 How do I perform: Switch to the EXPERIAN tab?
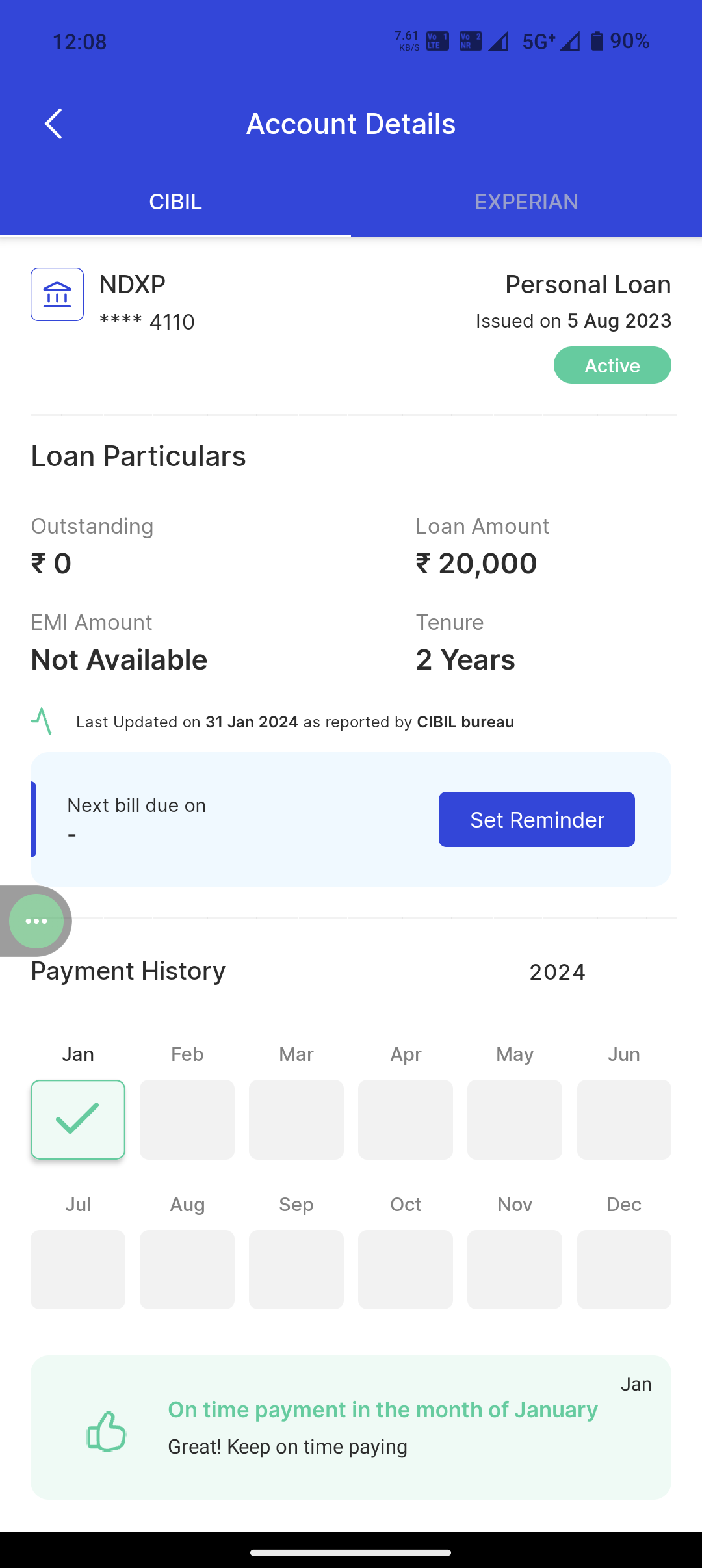point(526,202)
